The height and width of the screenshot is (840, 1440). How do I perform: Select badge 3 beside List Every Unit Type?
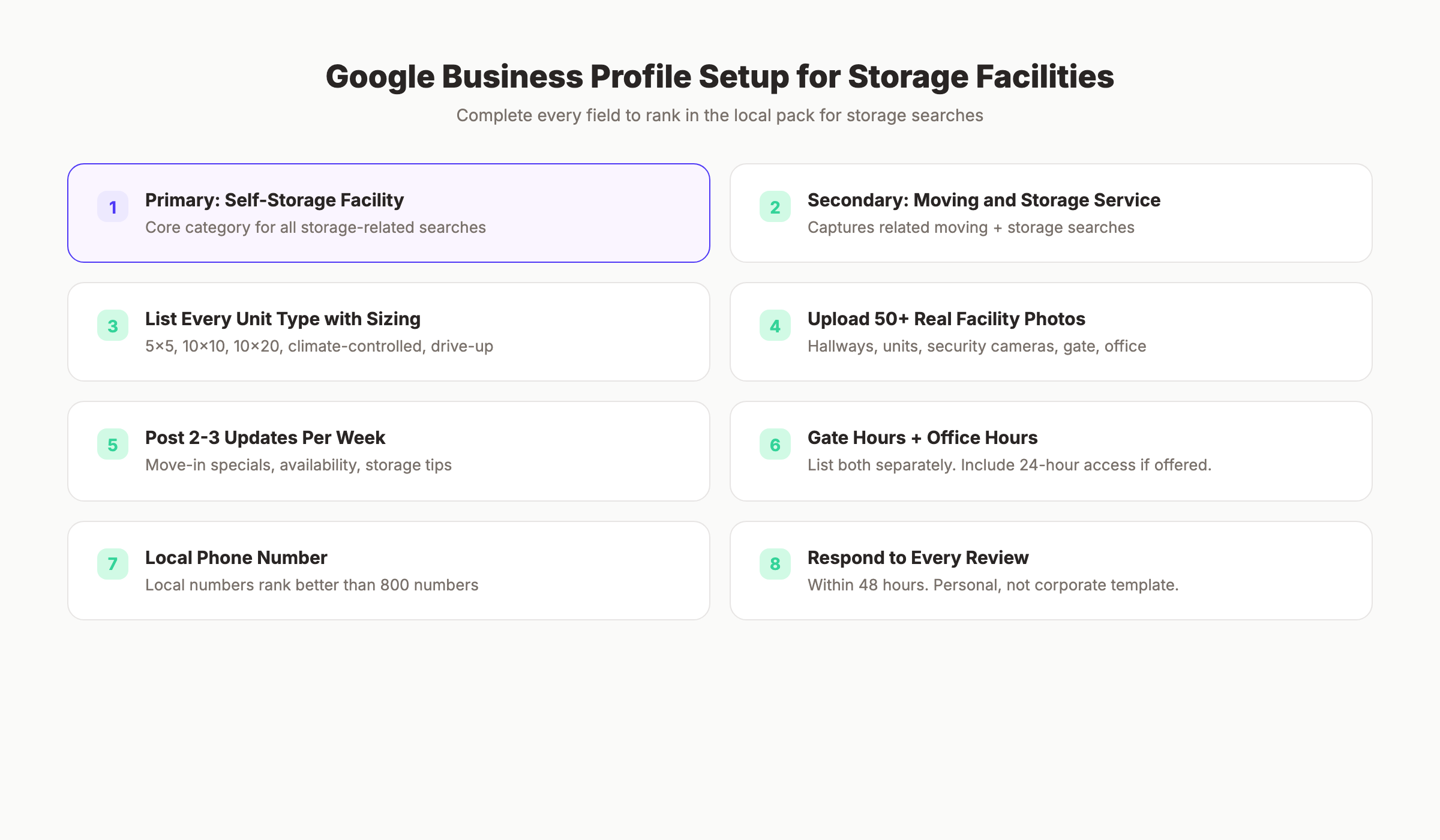coord(112,325)
